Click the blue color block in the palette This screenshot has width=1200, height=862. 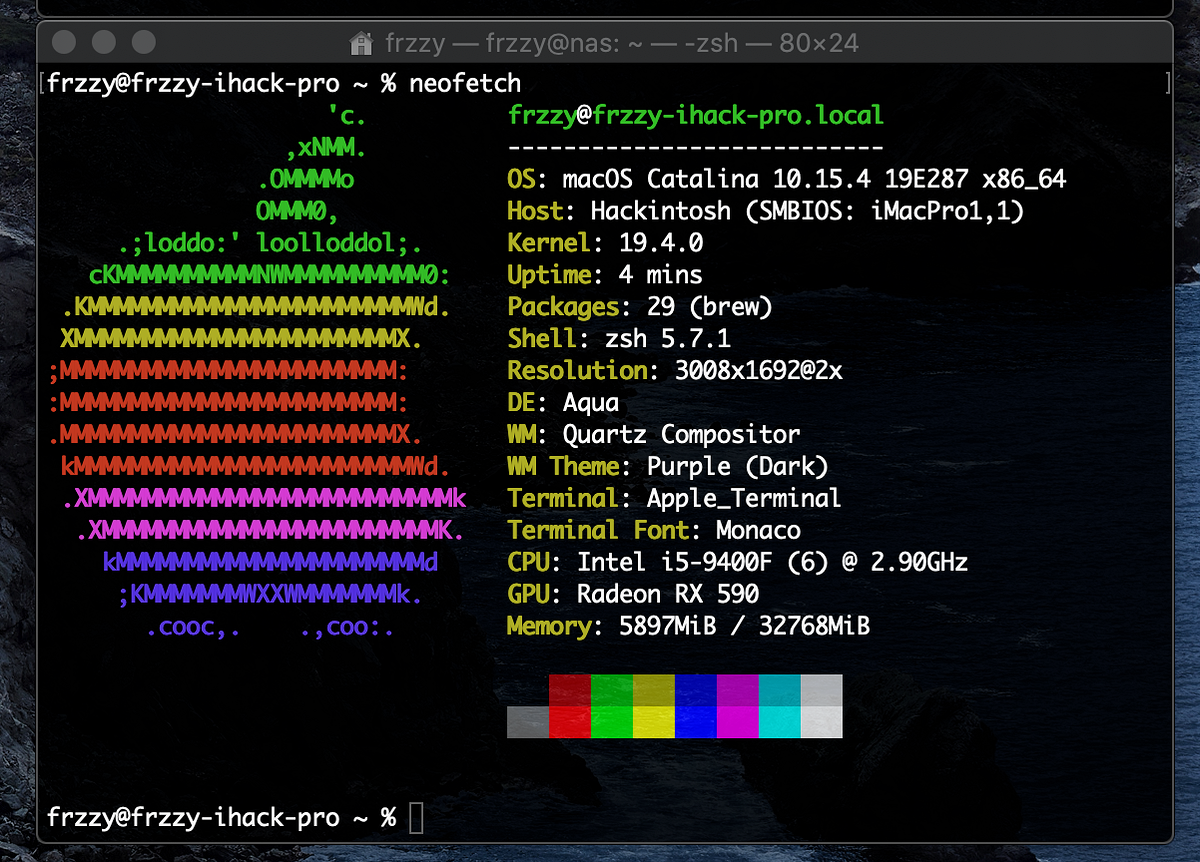click(x=696, y=706)
